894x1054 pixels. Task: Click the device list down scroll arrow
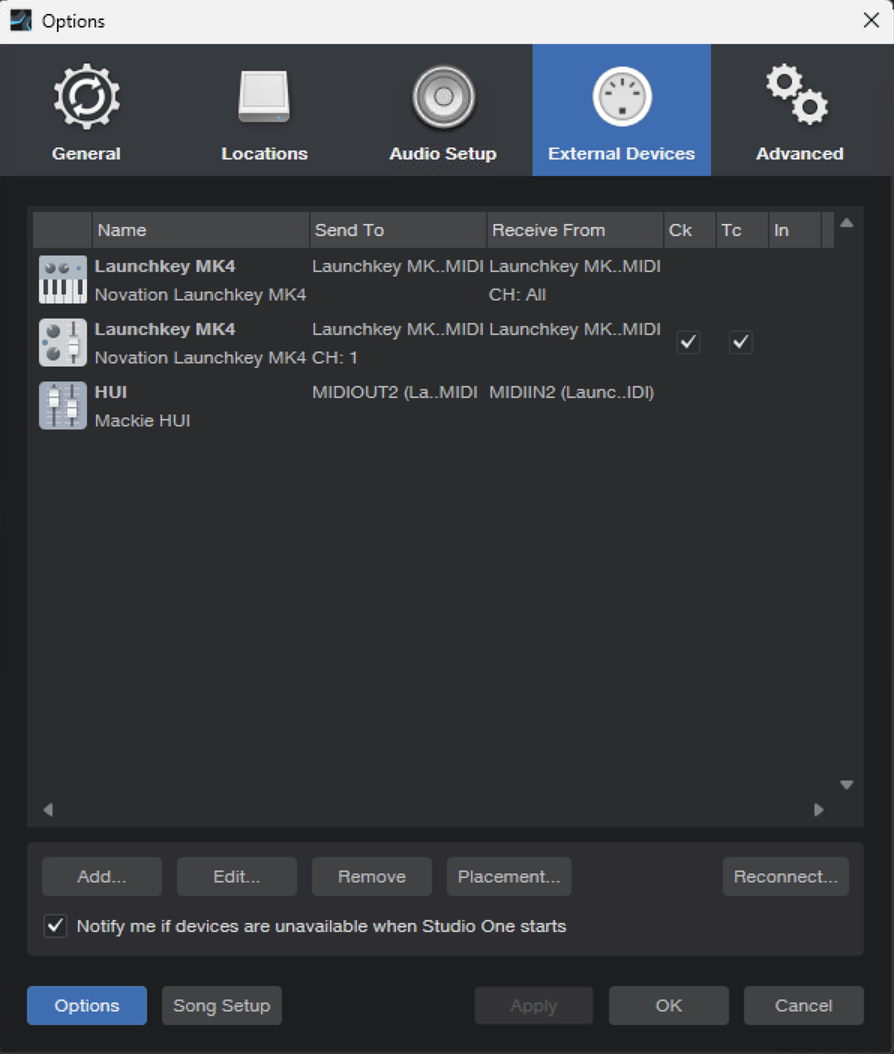[x=847, y=785]
